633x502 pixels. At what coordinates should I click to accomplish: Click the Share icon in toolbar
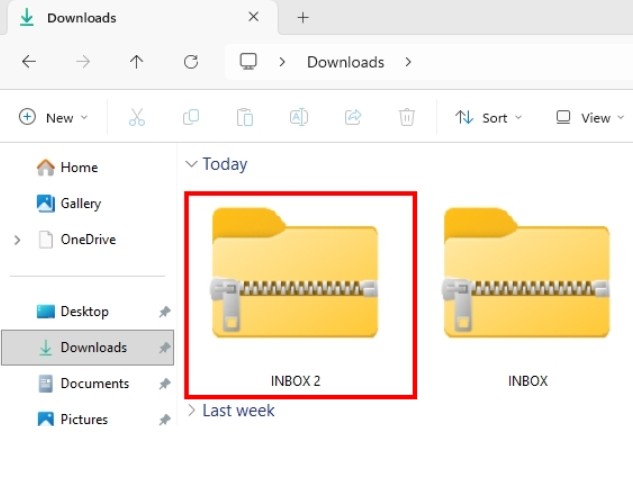(352, 117)
